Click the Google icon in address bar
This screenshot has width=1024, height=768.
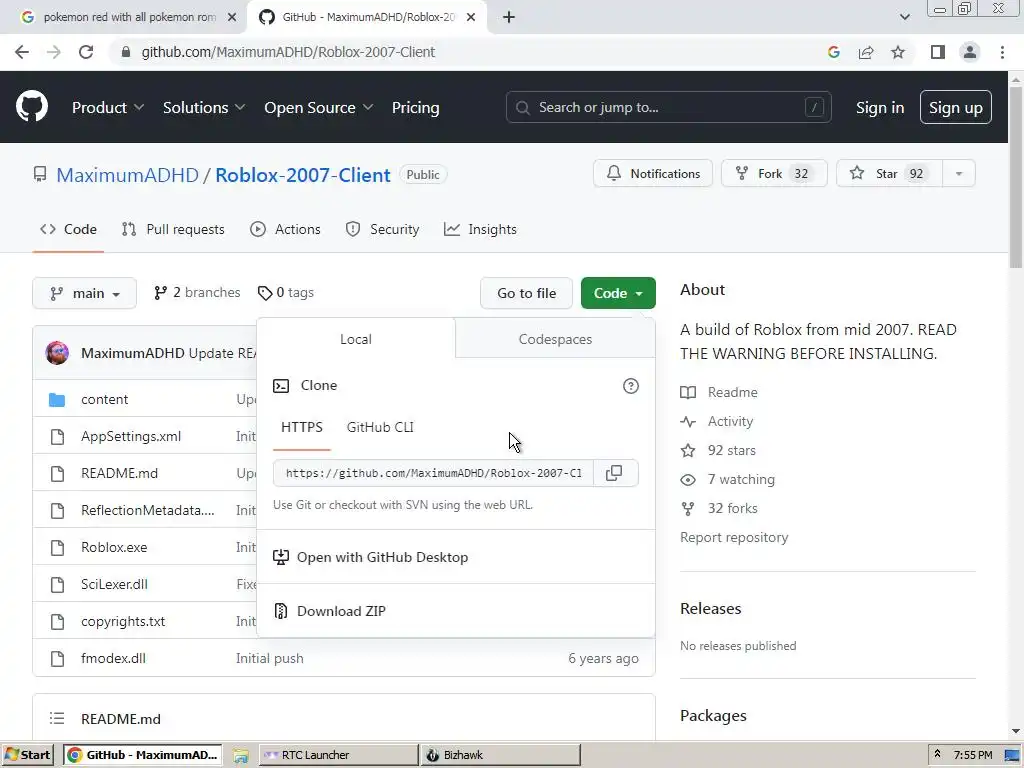[833, 52]
